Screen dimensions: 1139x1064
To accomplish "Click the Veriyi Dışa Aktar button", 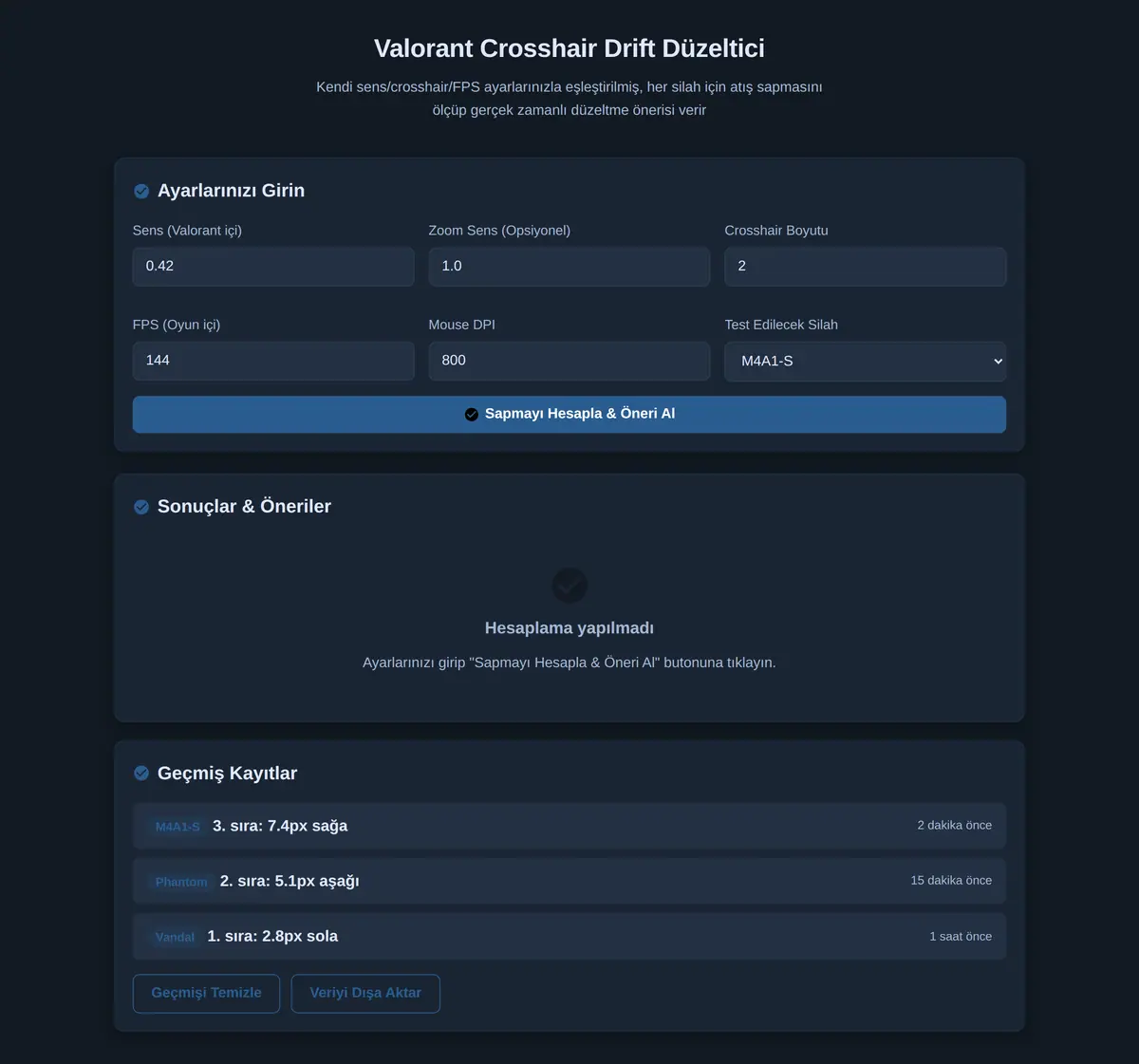I will point(365,993).
